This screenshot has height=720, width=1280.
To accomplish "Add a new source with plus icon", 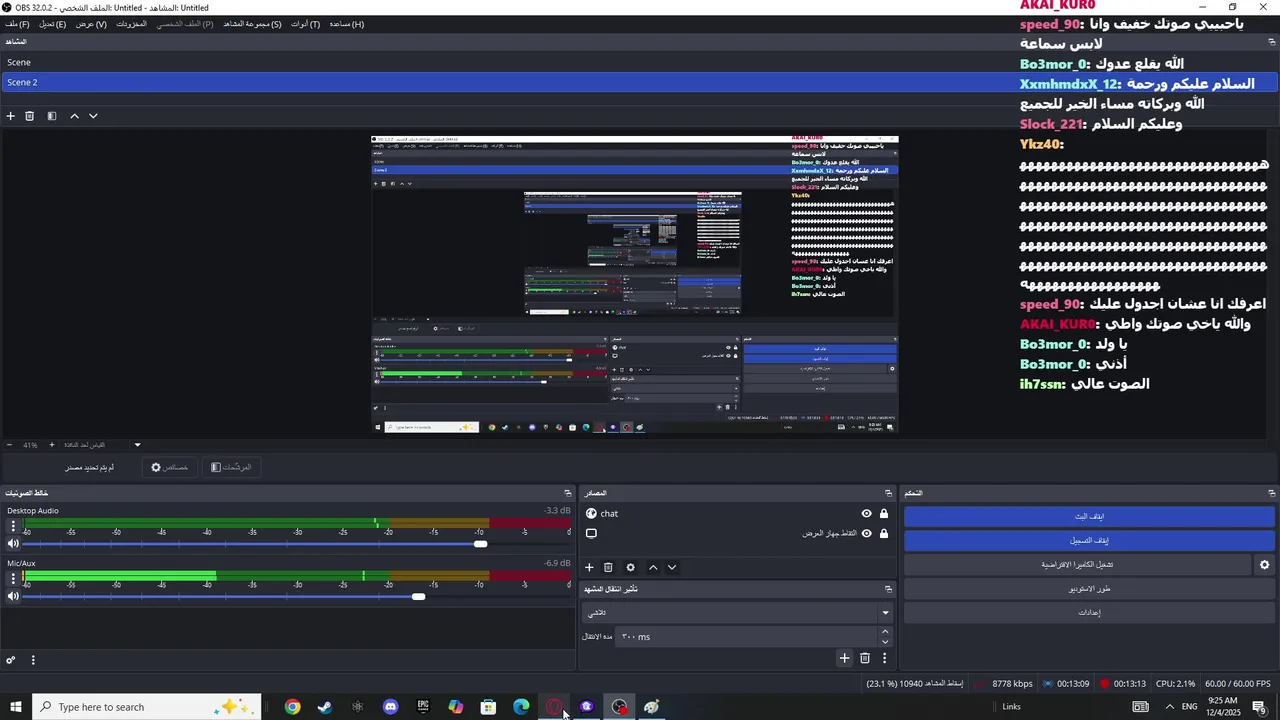I will pyautogui.click(x=589, y=567).
